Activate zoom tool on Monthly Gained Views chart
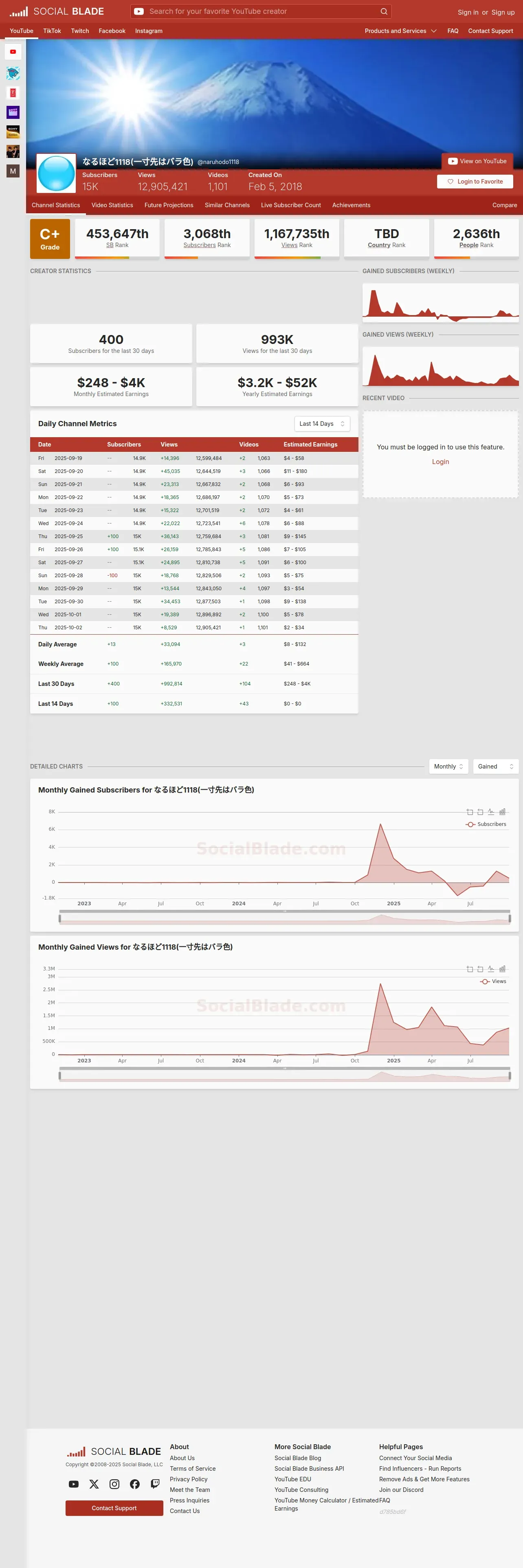Screen dimensions: 523x1568 (469, 969)
